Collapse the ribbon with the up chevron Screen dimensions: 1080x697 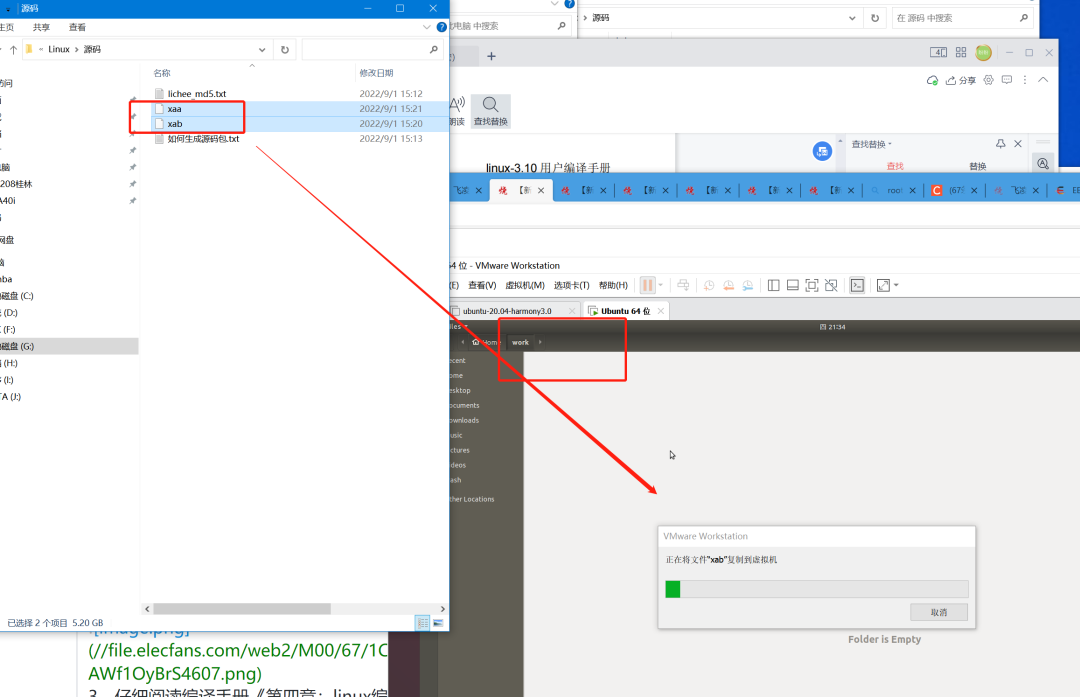pyautogui.click(x=1043, y=80)
